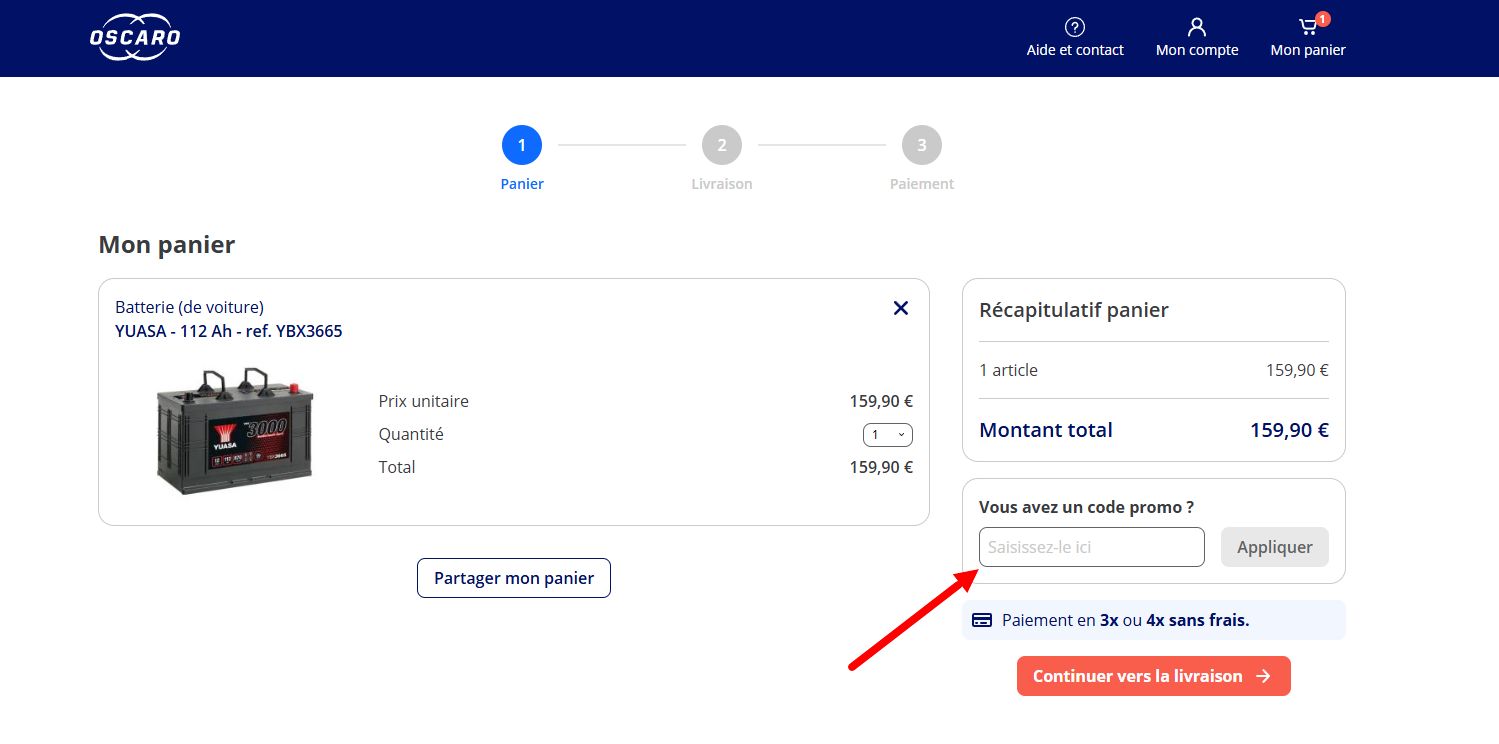Click the 4x sans frais link

pyautogui.click(x=1198, y=620)
